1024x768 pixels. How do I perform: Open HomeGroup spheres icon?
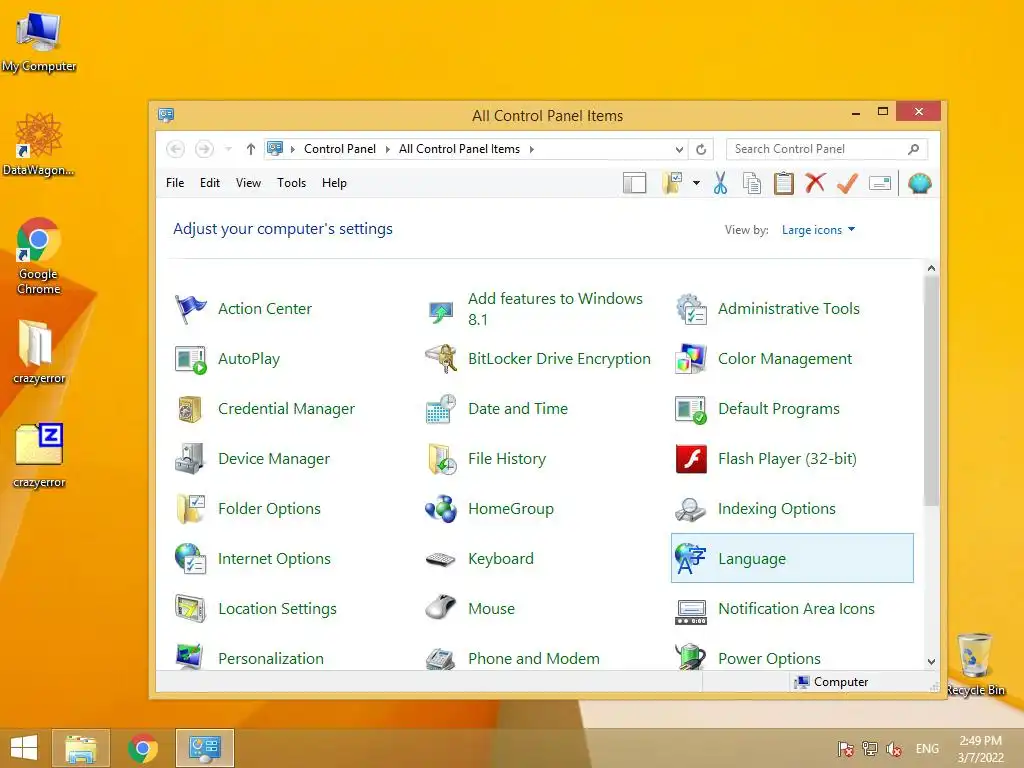coord(441,509)
